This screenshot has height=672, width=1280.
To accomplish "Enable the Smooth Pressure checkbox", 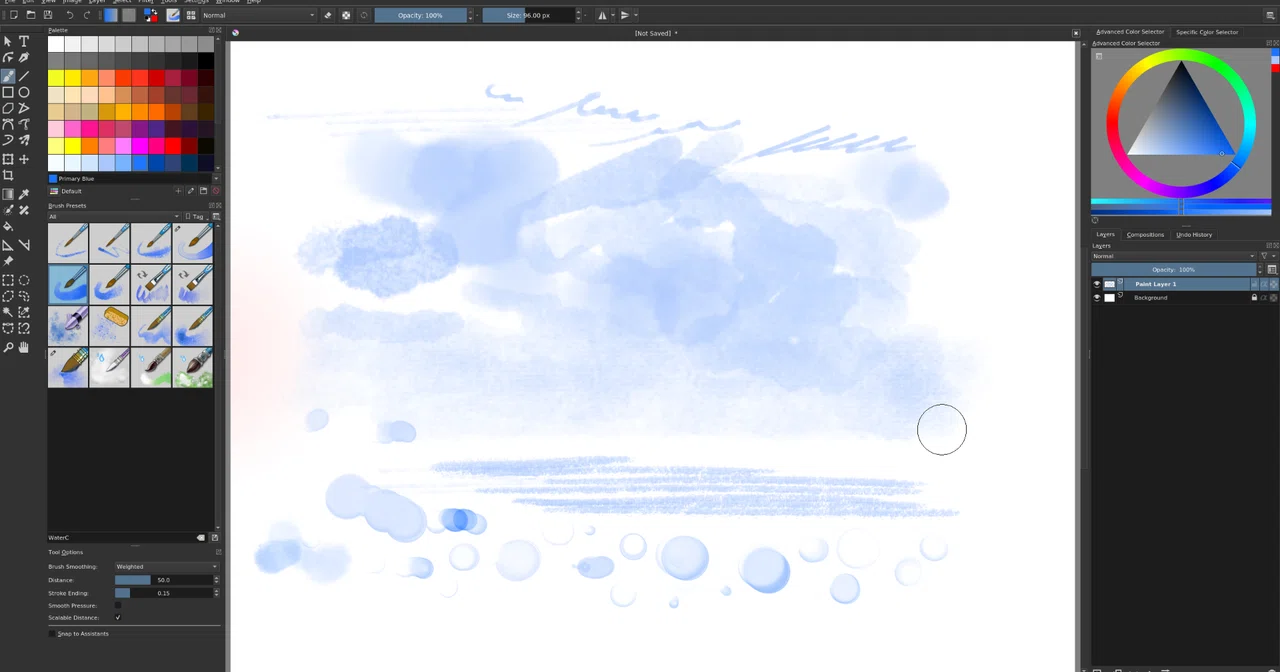I will 118,605.
